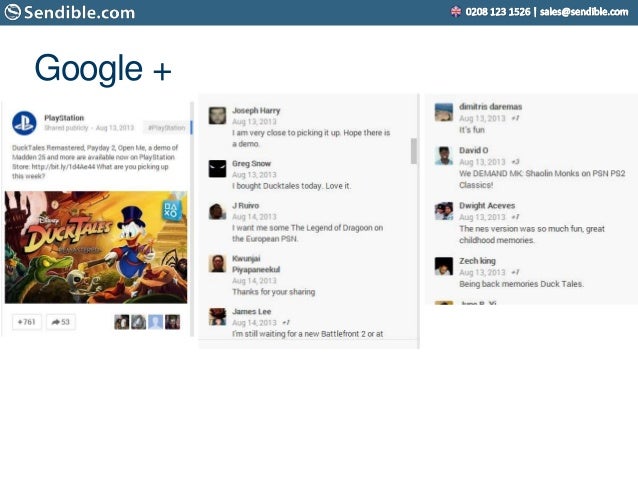Click David O's avatar

[x=444, y=155]
